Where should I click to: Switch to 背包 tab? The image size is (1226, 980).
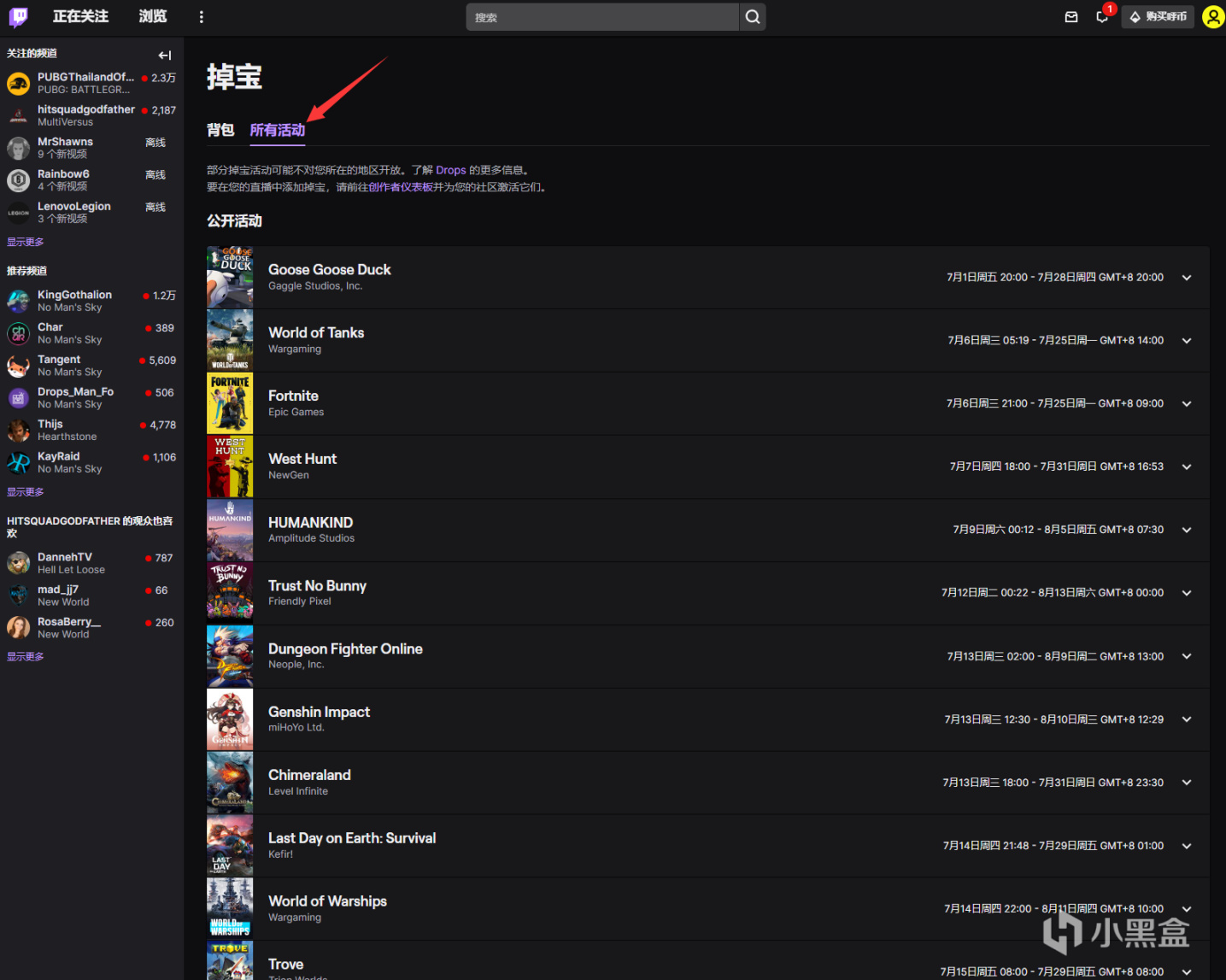220,130
